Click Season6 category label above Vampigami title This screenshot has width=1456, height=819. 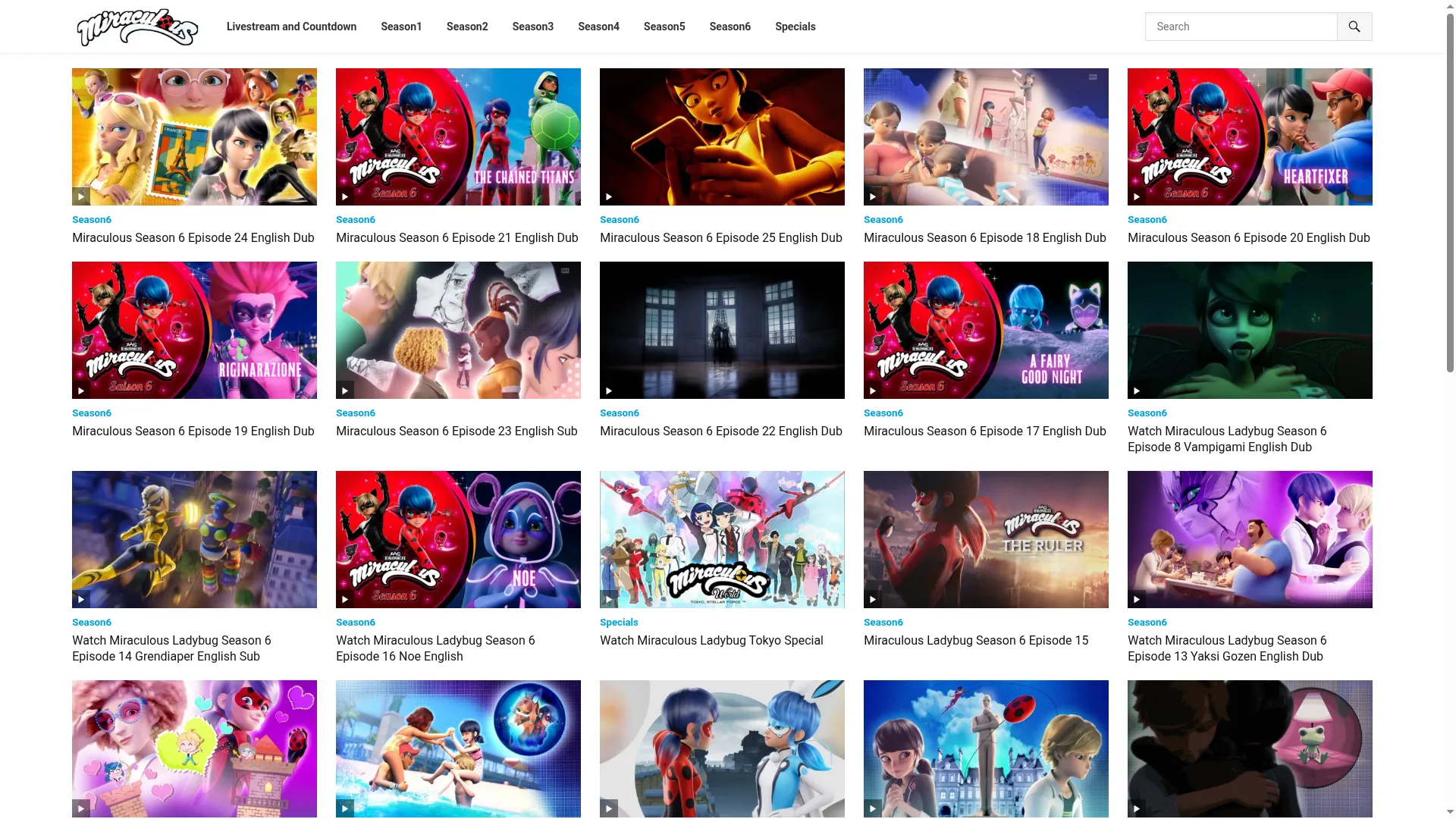pyautogui.click(x=1147, y=413)
